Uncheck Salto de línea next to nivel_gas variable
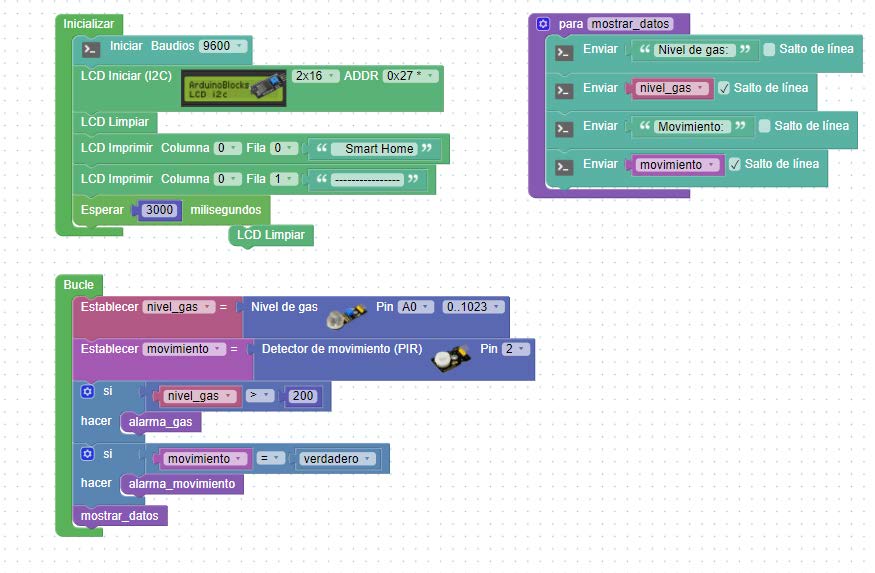The width and height of the screenshot is (875, 573). point(724,88)
